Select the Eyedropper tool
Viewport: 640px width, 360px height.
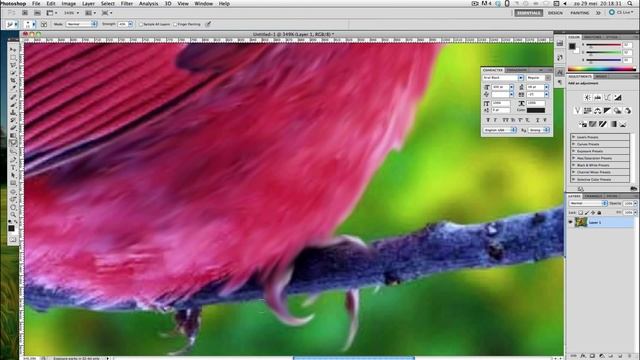13,89
